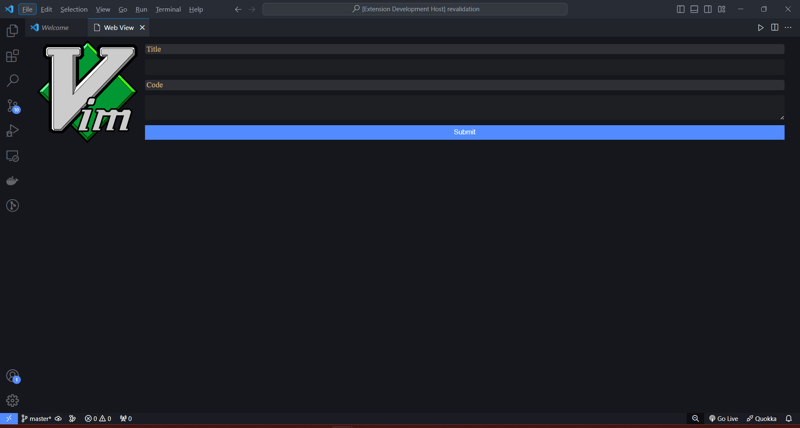The height and width of the screenshot is (428, 800).
Task: Click the Title input field
Action: click(464, 66)
